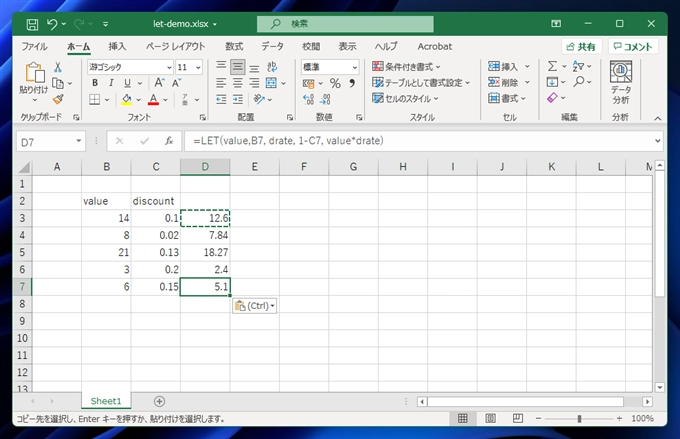The width and height of the screenshot is (680, 439).
Task: Click the Accounting number format icon
Action: pos(308,83)
